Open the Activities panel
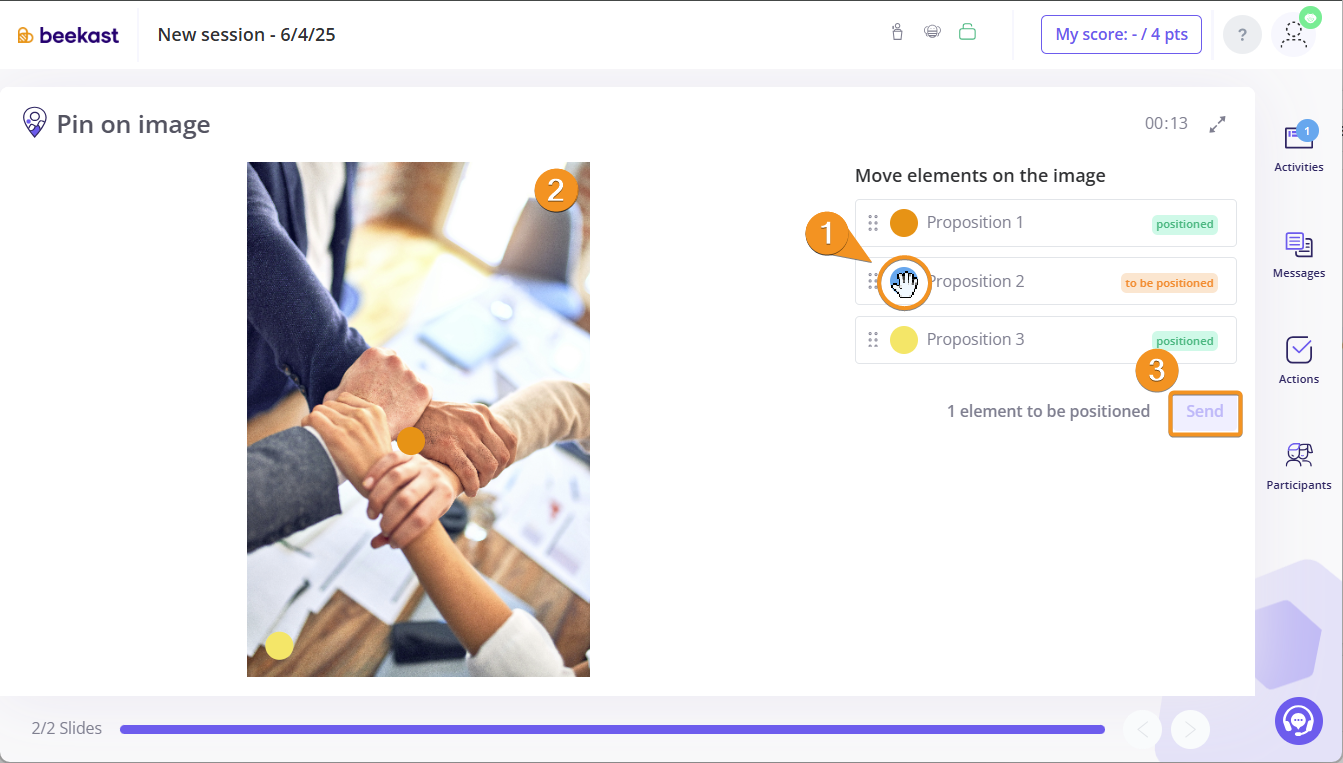This screenshot has height=763, width=1343. click(1299, 148)
